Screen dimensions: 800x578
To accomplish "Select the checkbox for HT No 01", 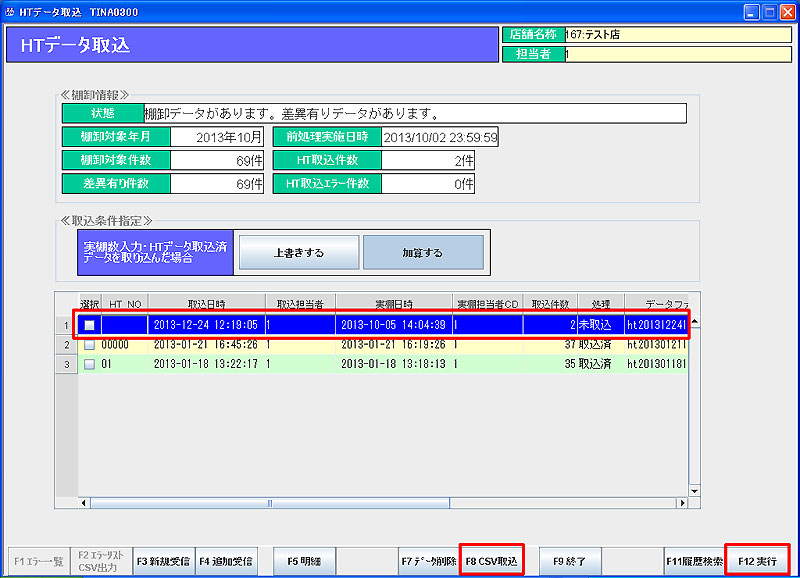I will pos(90,365).
